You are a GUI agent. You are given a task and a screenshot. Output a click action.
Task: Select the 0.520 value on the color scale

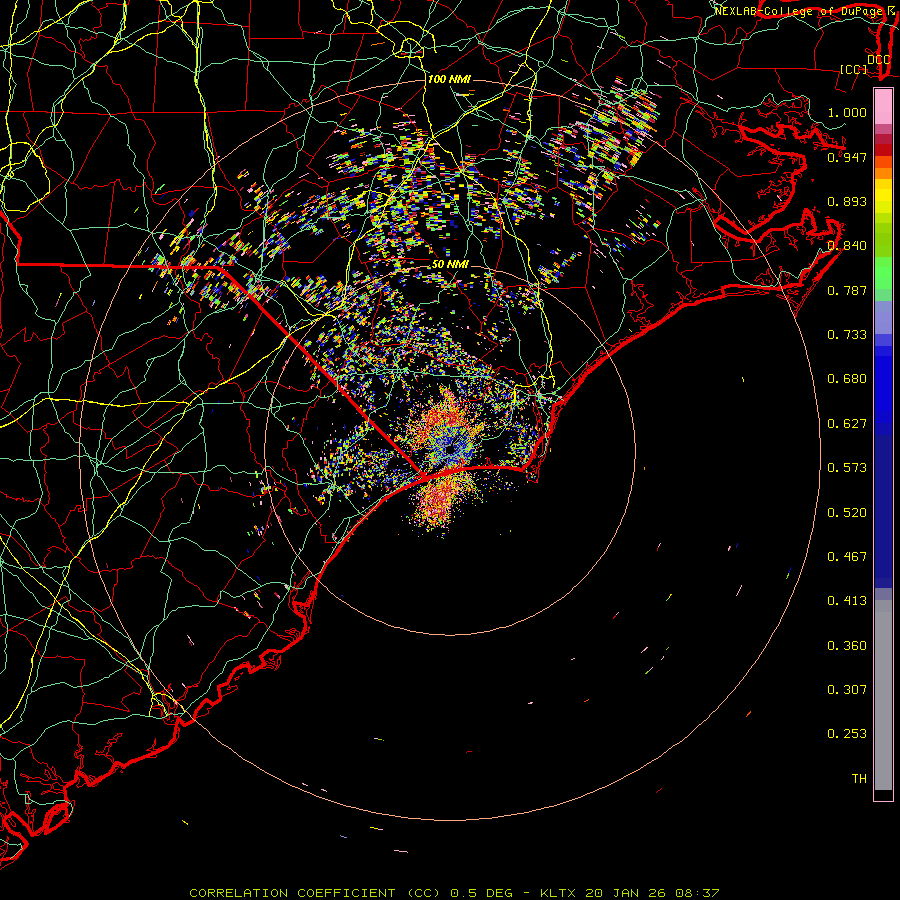[x=847, y=513]
